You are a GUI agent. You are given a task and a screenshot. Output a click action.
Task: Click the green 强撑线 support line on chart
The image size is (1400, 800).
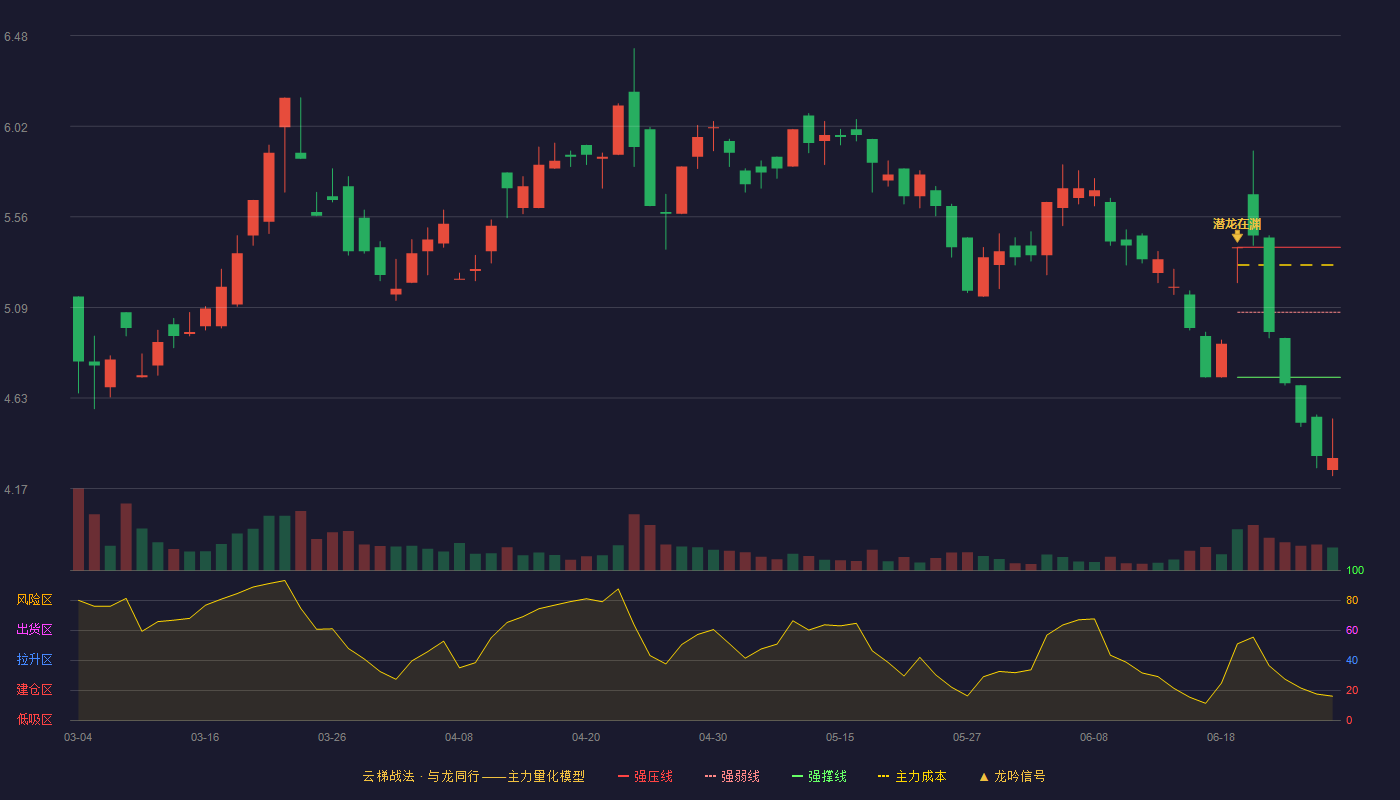tap(1288, 377)
